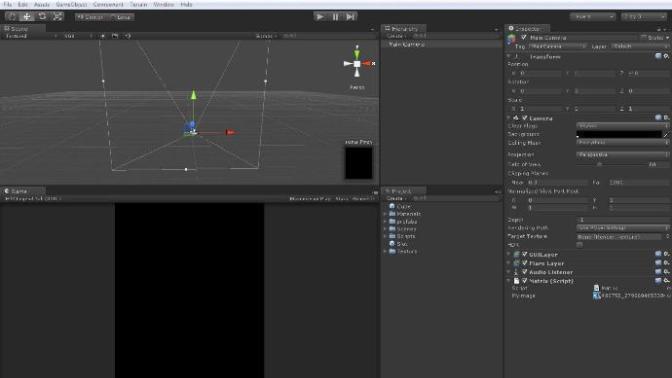
Task: Click the center cube of scene gizmo
Action: pos(357,63)
